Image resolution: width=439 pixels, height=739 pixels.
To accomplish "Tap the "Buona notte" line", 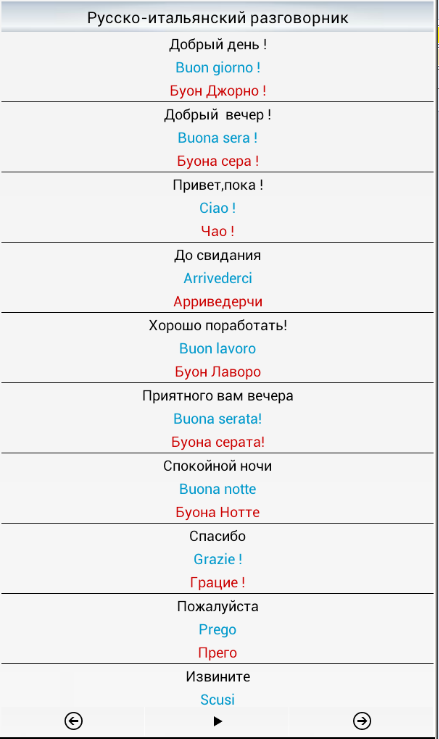I will pos(217,489).
